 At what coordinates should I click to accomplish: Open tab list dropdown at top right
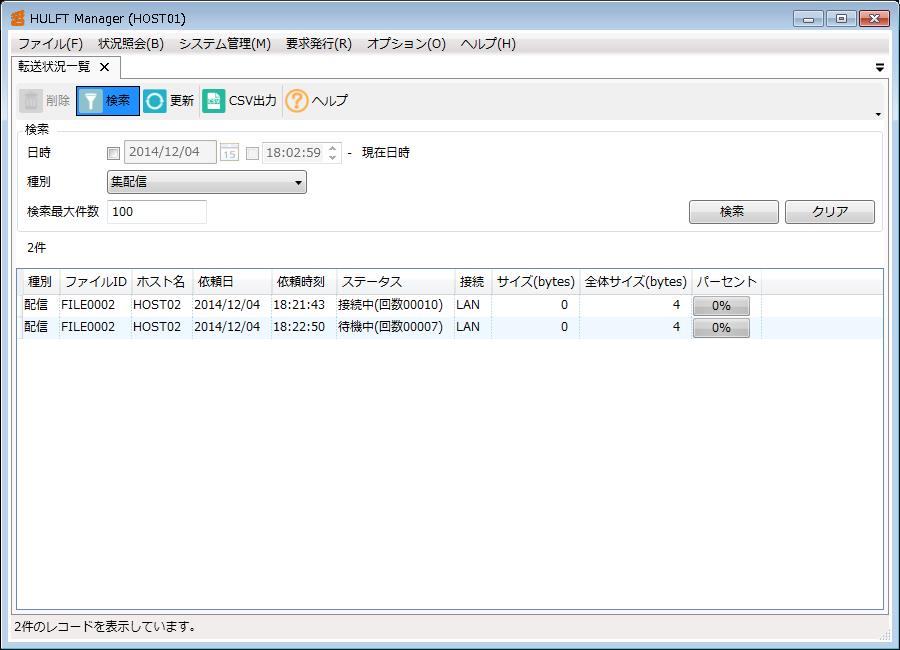(x=879, y=68)
